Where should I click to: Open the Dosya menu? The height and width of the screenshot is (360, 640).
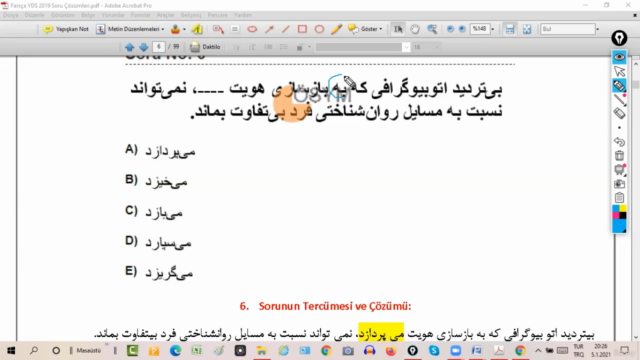click(x=10, y=15)
